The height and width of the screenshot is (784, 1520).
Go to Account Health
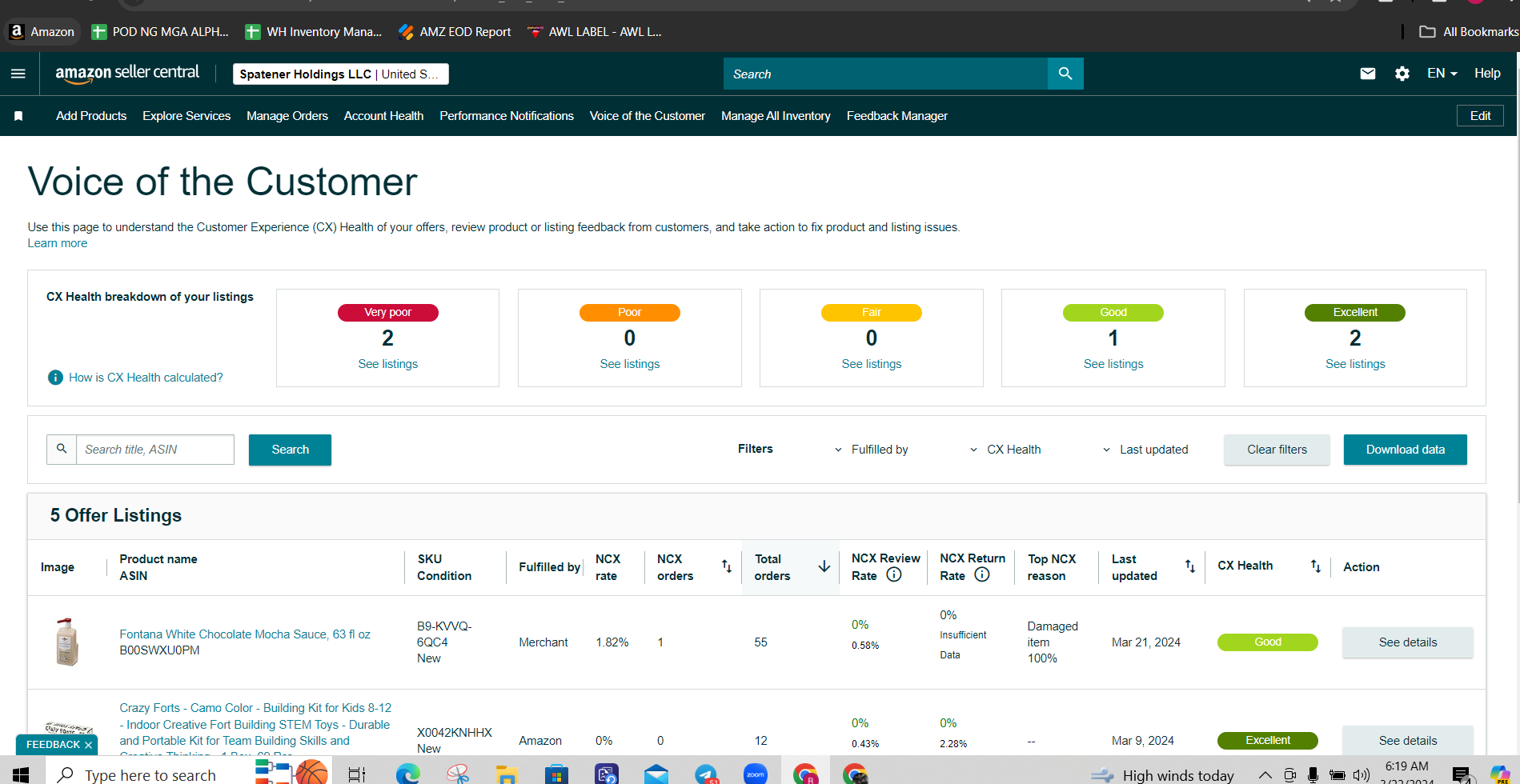coord(383,116)
